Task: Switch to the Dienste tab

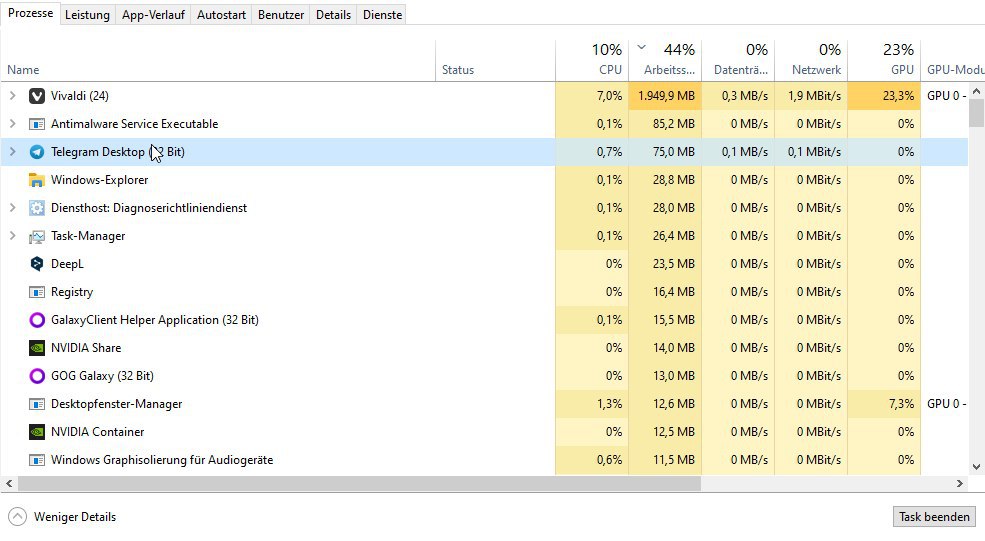Action: pos(382,15)
